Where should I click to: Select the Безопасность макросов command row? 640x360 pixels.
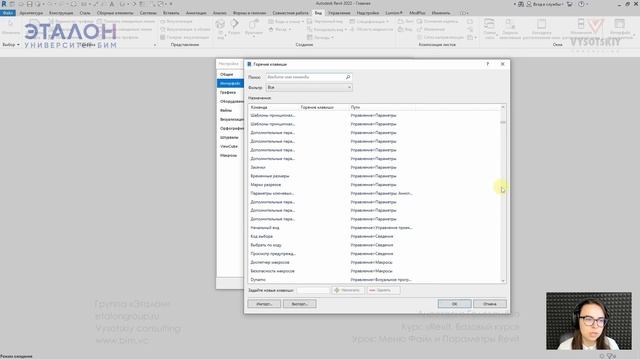click(x=374, y=271)
